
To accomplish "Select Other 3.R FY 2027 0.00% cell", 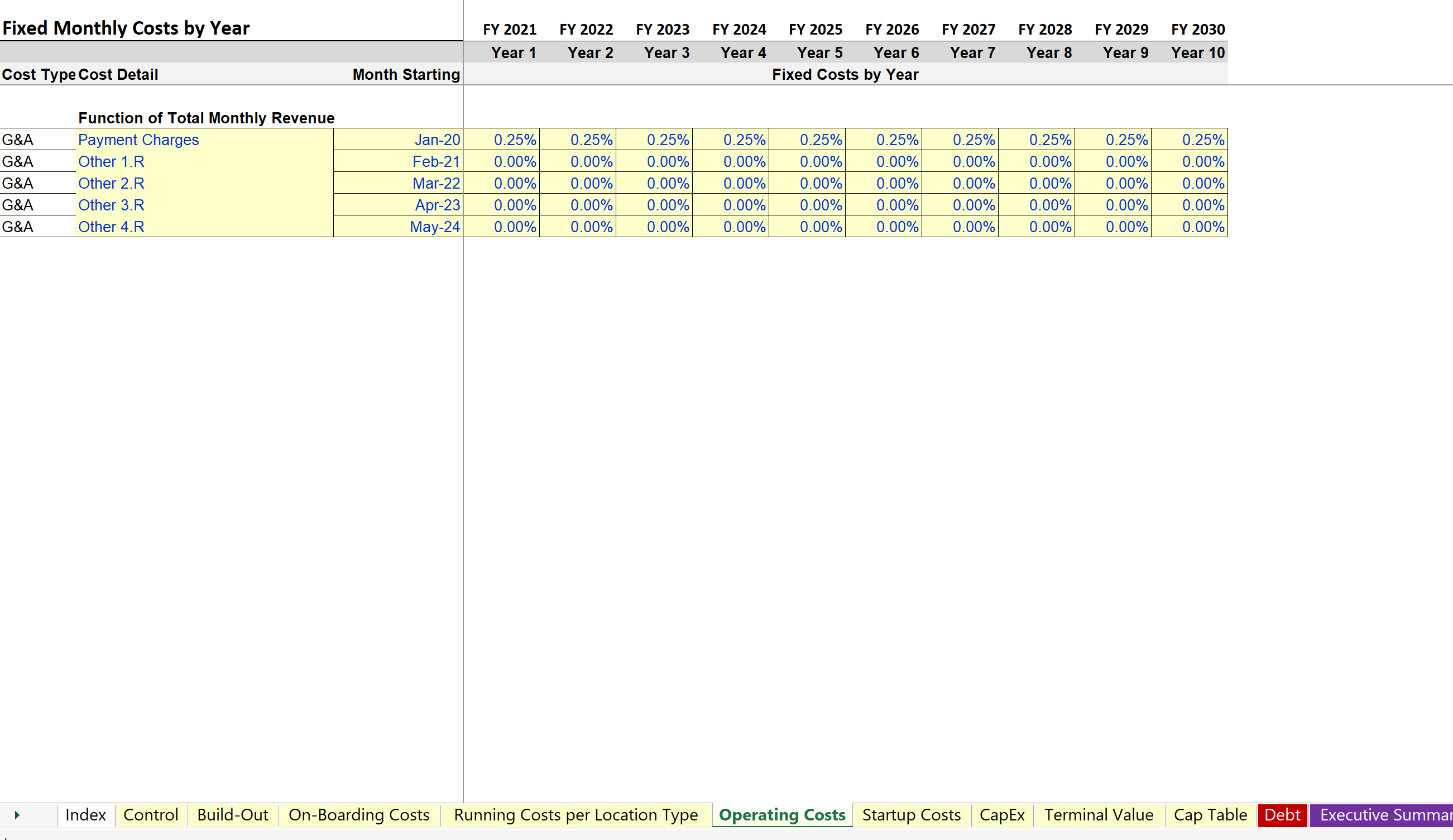I will 960,205.
